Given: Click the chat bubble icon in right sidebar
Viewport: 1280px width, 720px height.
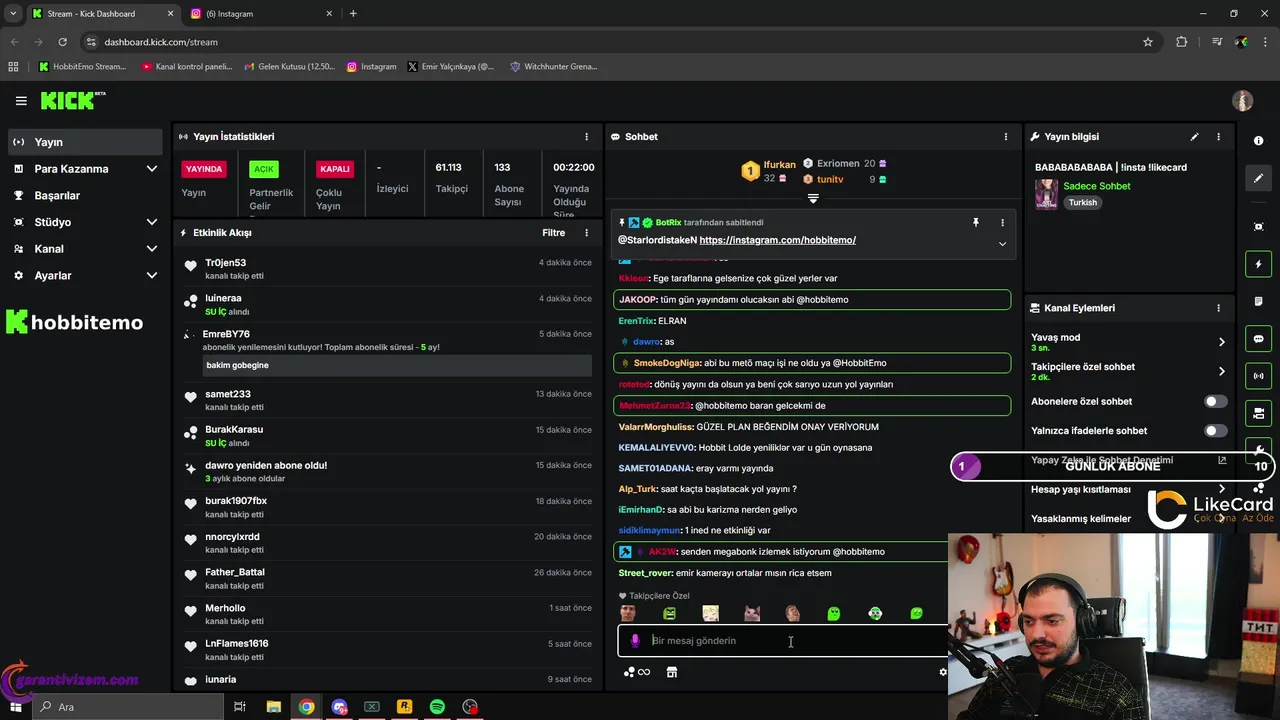Looking at the screenshot, I should point(1259,339).
